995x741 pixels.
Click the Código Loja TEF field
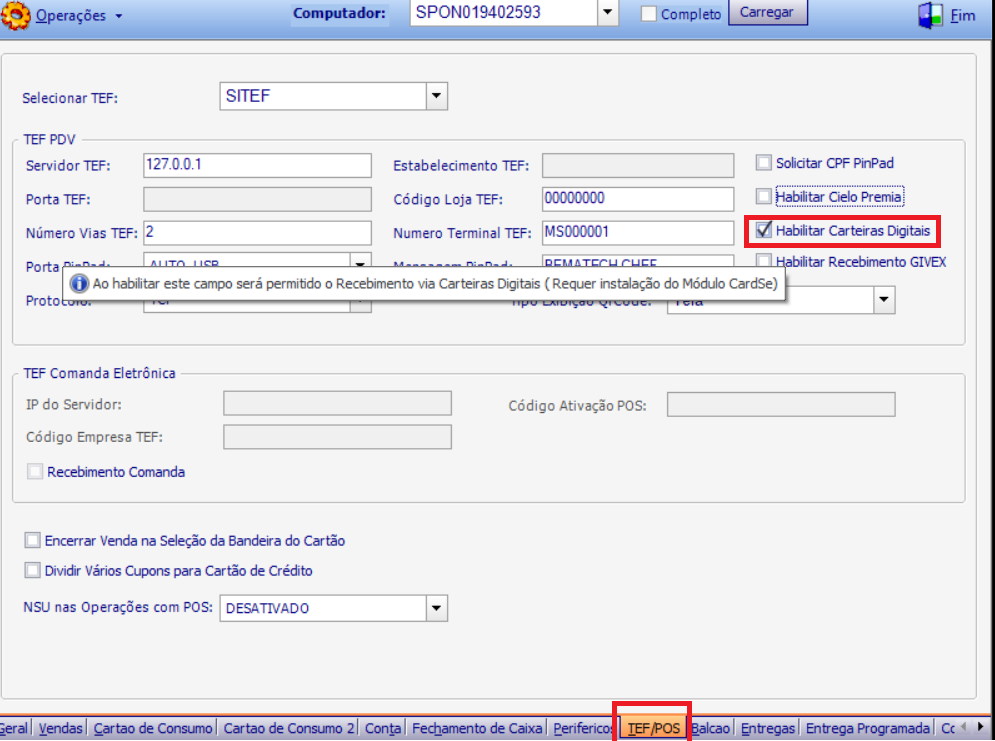click(x=638, y=199)
